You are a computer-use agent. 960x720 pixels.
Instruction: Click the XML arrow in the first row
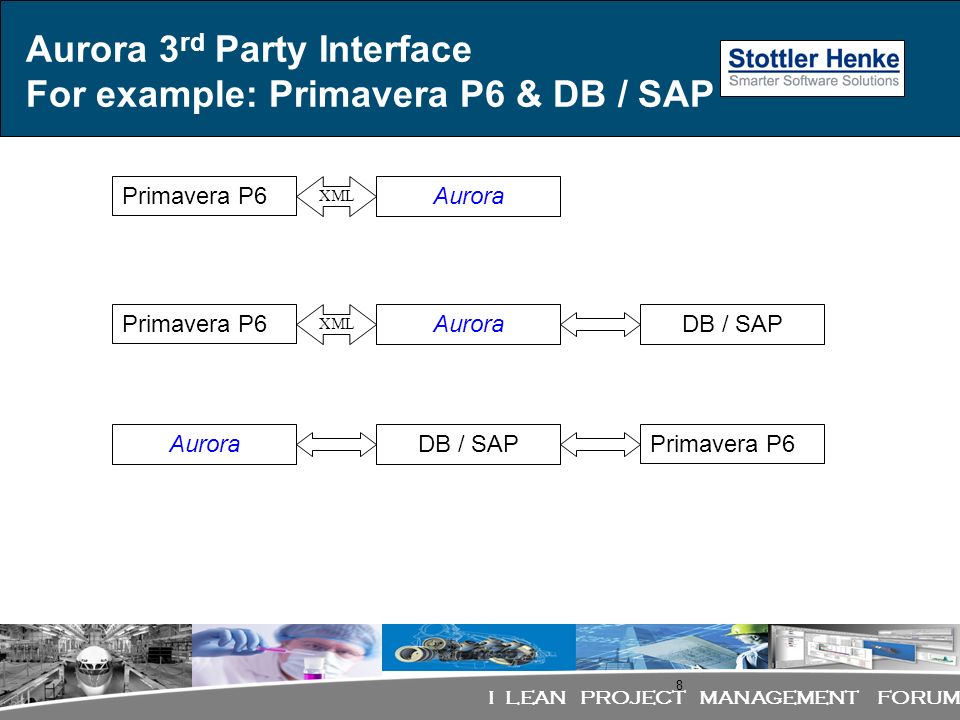coord(336,197)
